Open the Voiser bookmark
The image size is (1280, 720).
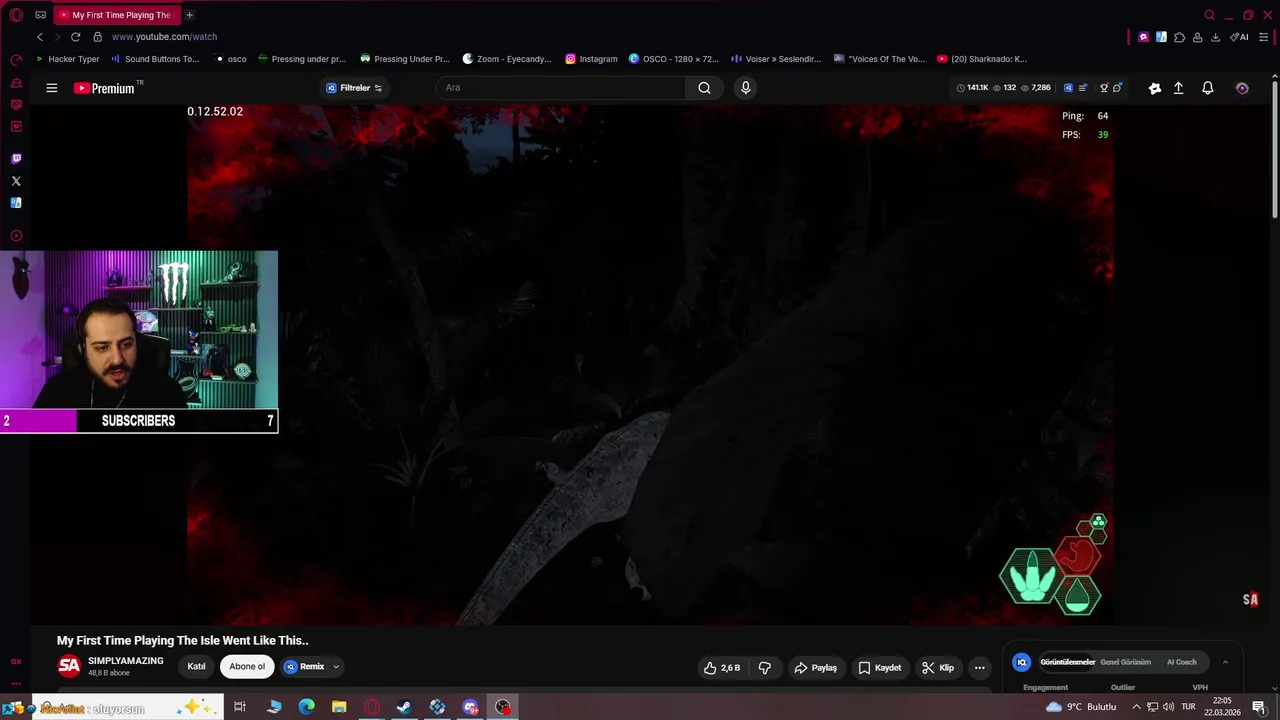point(776,59)
